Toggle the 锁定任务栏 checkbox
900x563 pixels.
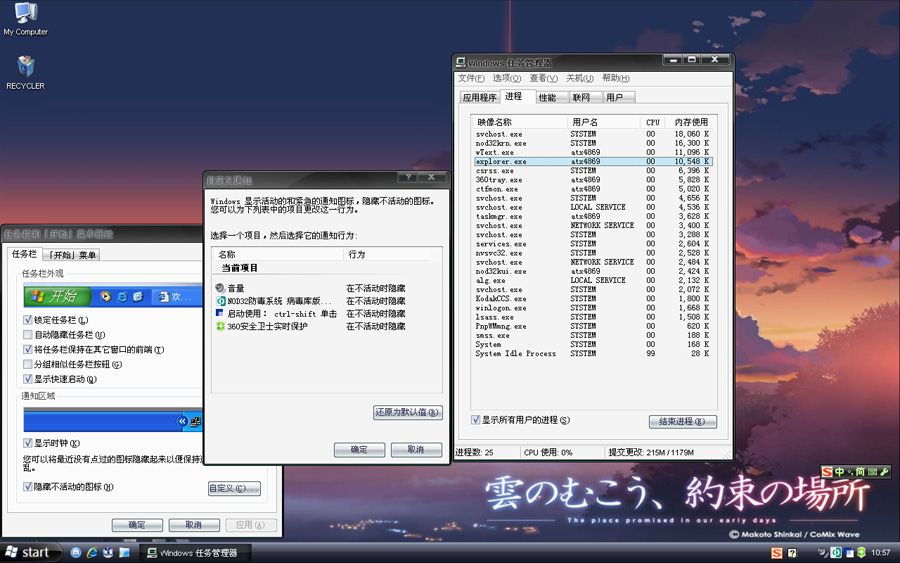pos(28,320)
